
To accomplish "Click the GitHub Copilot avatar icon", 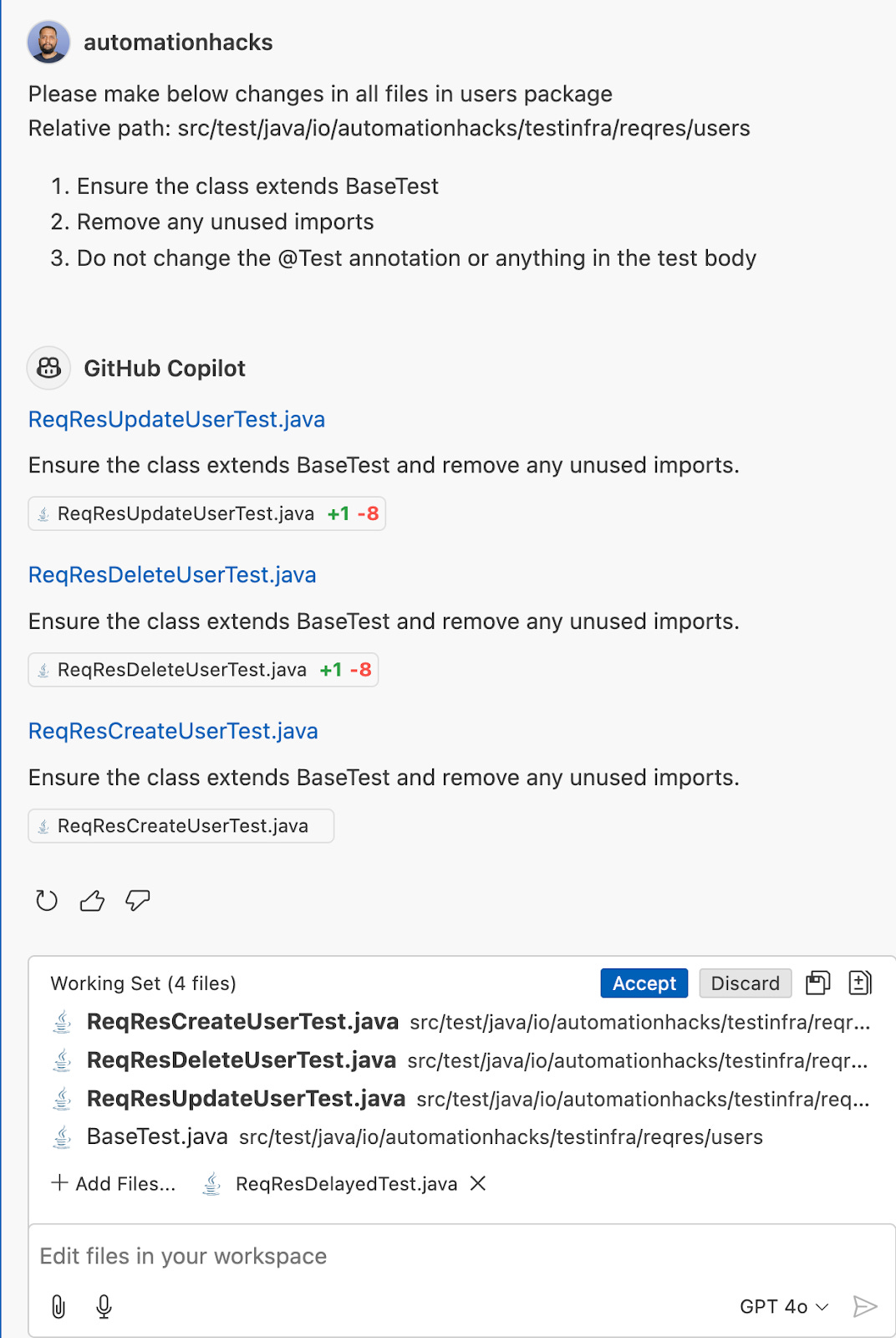I will coord(48,368).
